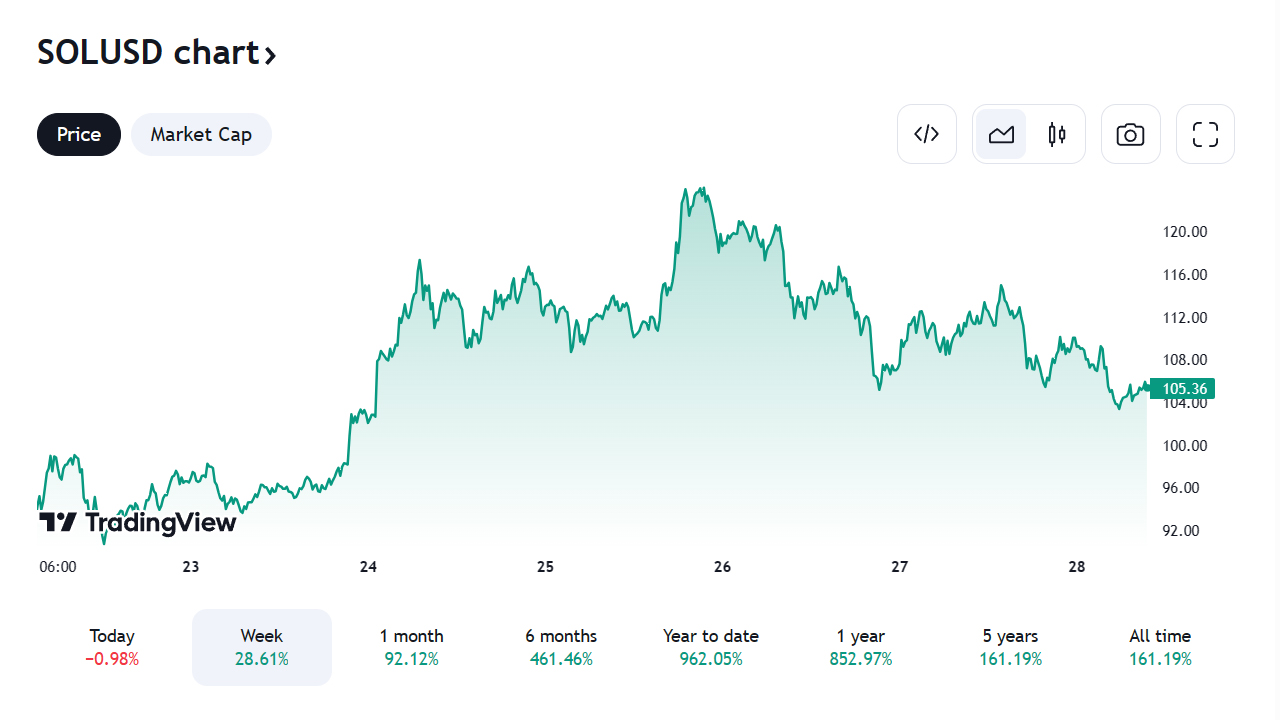Take a chart snapshot with camera icon

pyautogui.click(x=1130, y=134)
